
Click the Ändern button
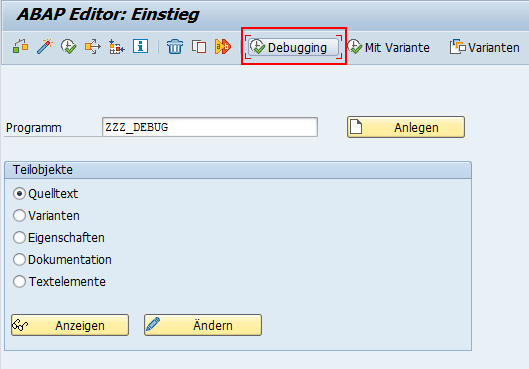(203, 325)
